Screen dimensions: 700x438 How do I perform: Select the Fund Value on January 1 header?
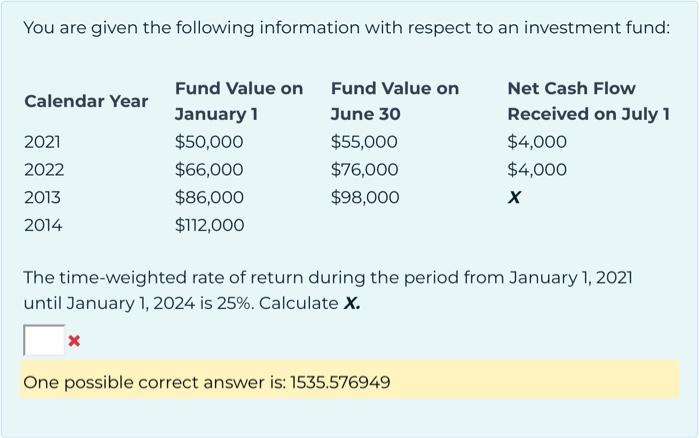[x=238, y=101]
